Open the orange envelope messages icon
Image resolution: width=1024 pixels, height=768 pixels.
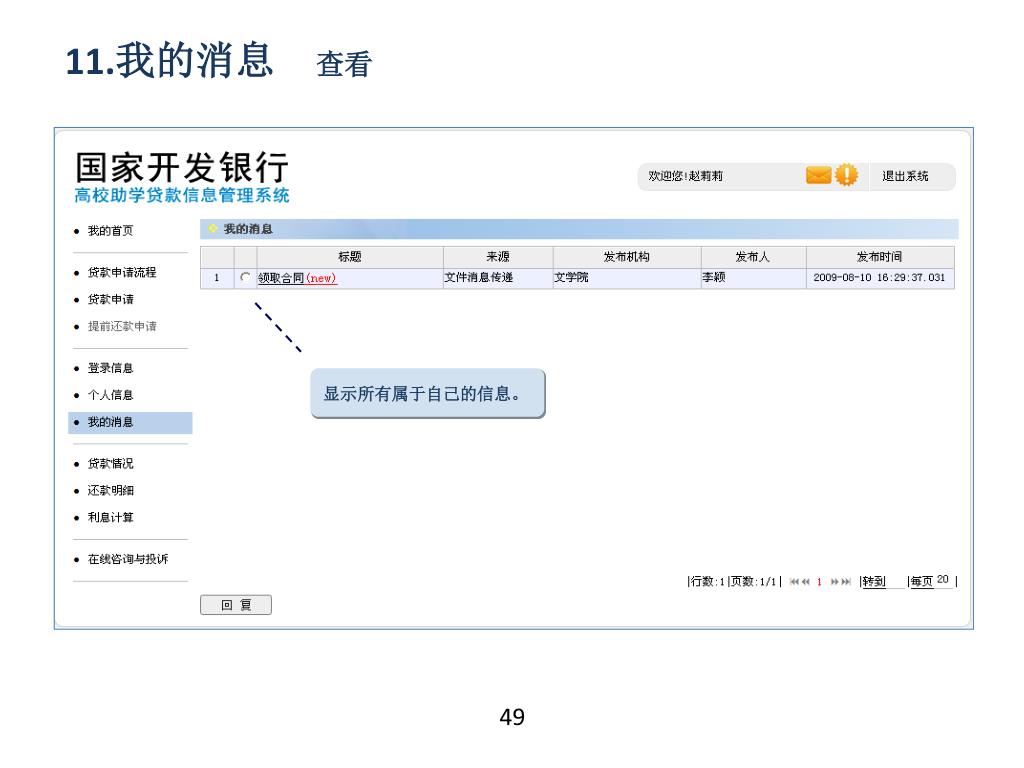(x=818, y=175)
